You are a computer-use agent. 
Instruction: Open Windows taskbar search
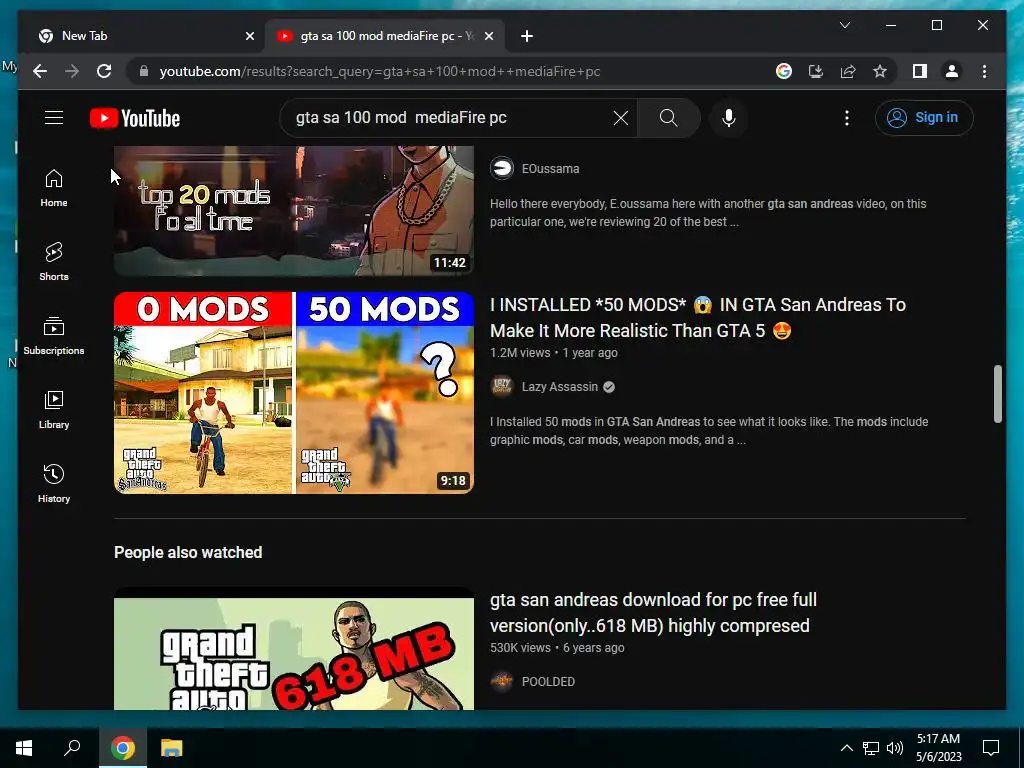click(x=72, y=748)
